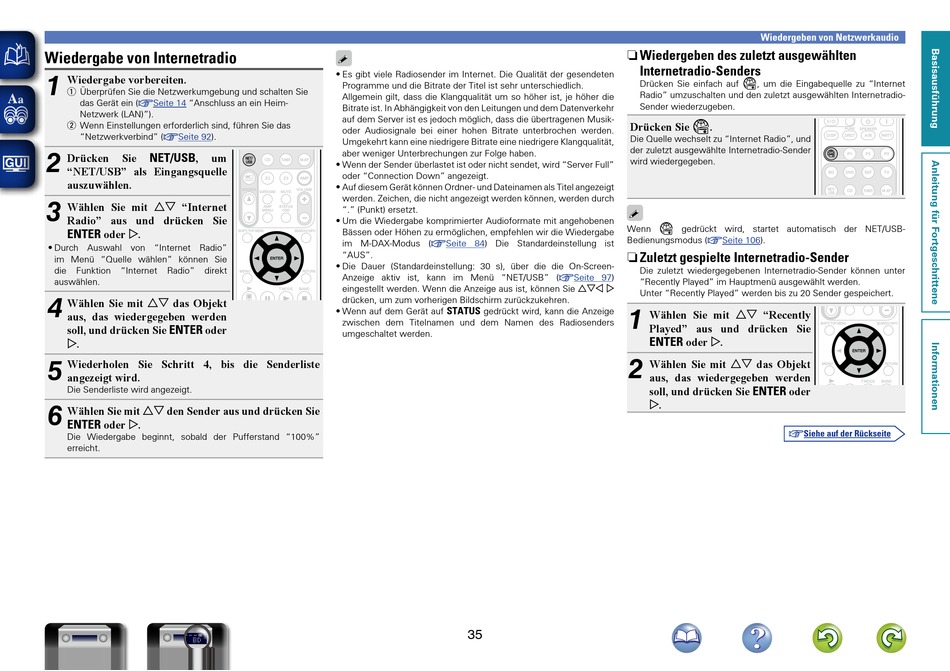Click the green back arrow icon

pyautogui.click(x=828, y=638)
